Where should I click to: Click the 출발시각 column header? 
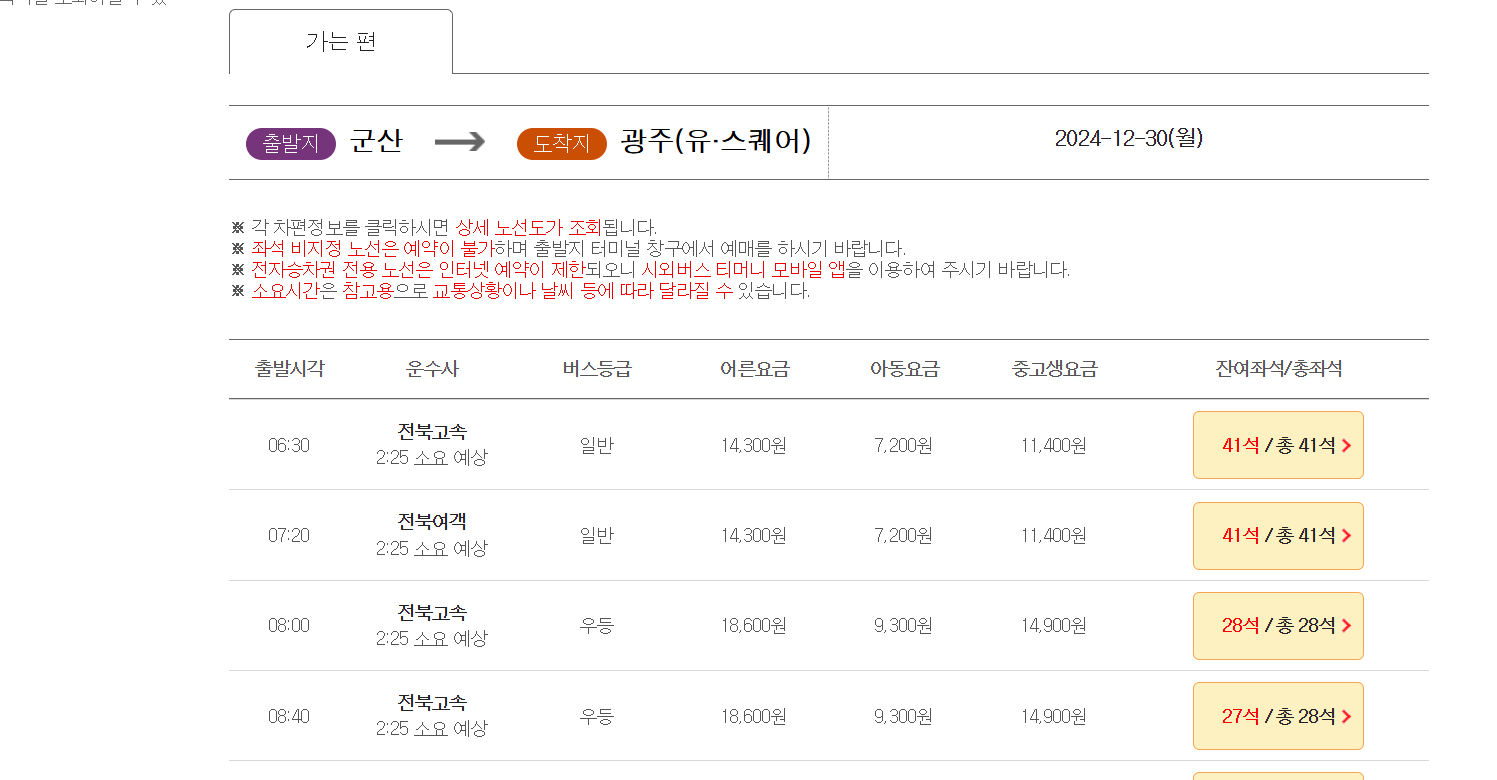289,369
